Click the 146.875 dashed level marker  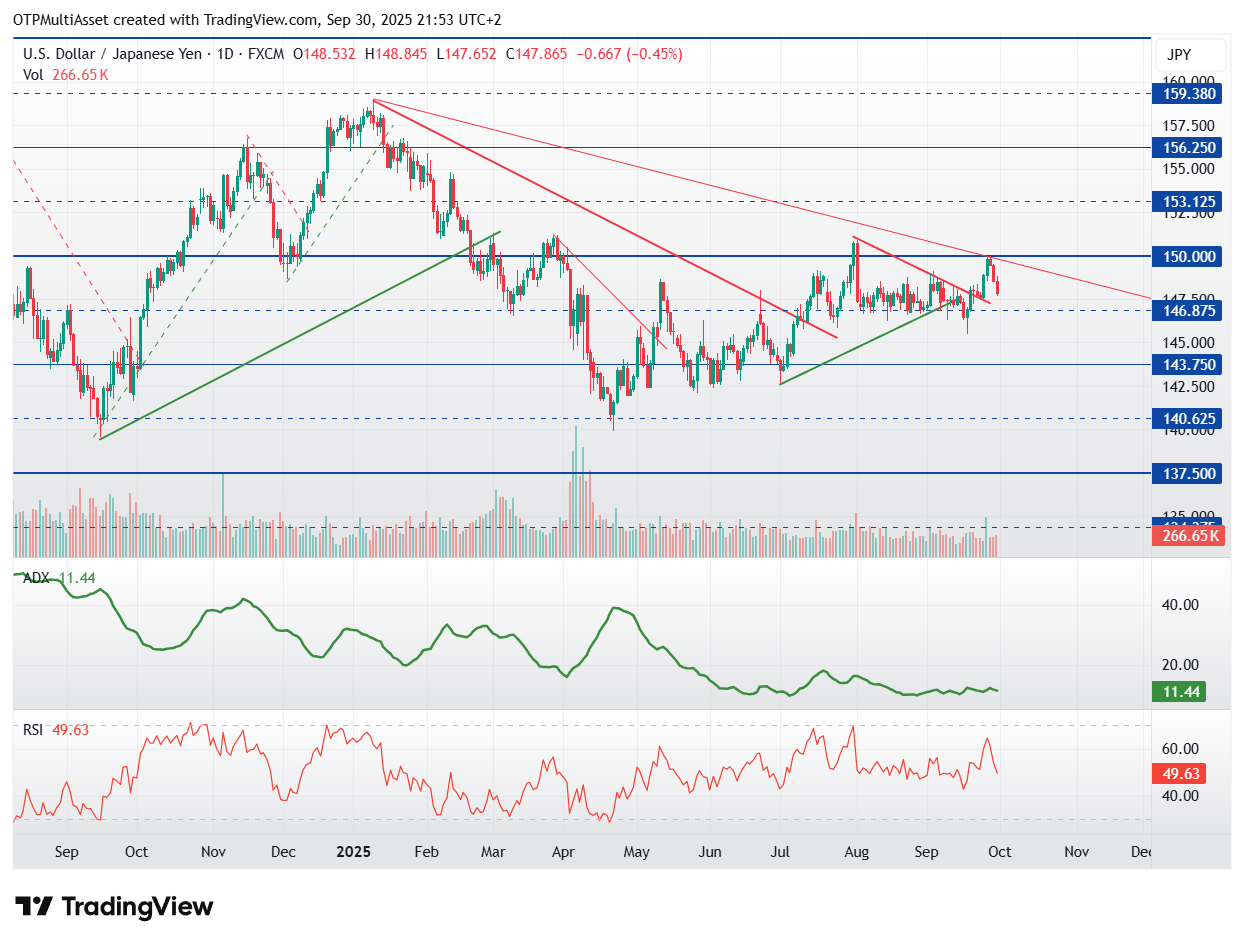coord(1189,311)
